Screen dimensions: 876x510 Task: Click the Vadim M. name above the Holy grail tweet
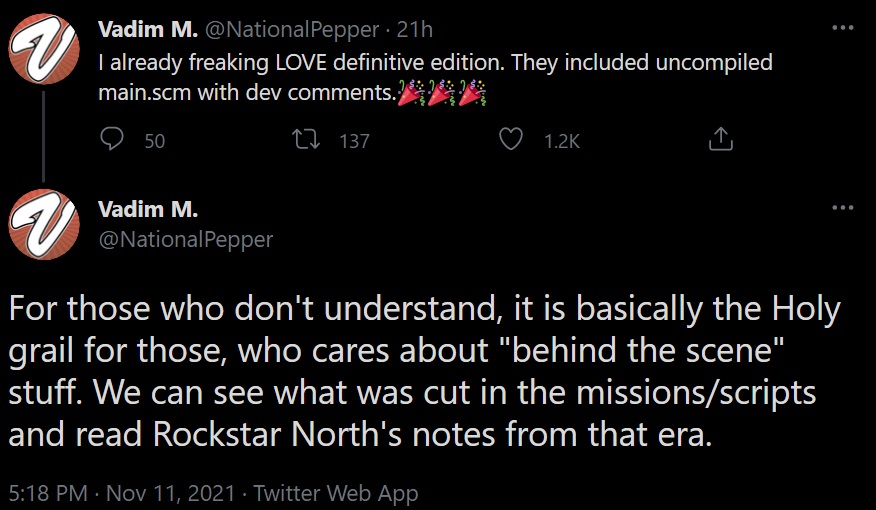tap(147, 209)
